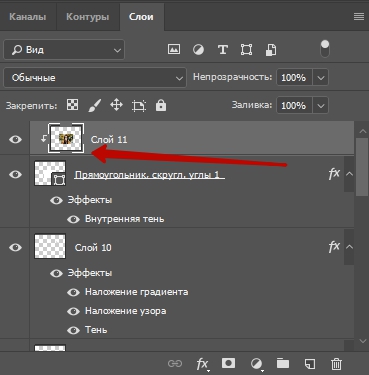Hide the Прямоугольник скругл. углы 1 layer
Screen dimensions: 369x375
[15, 174]
